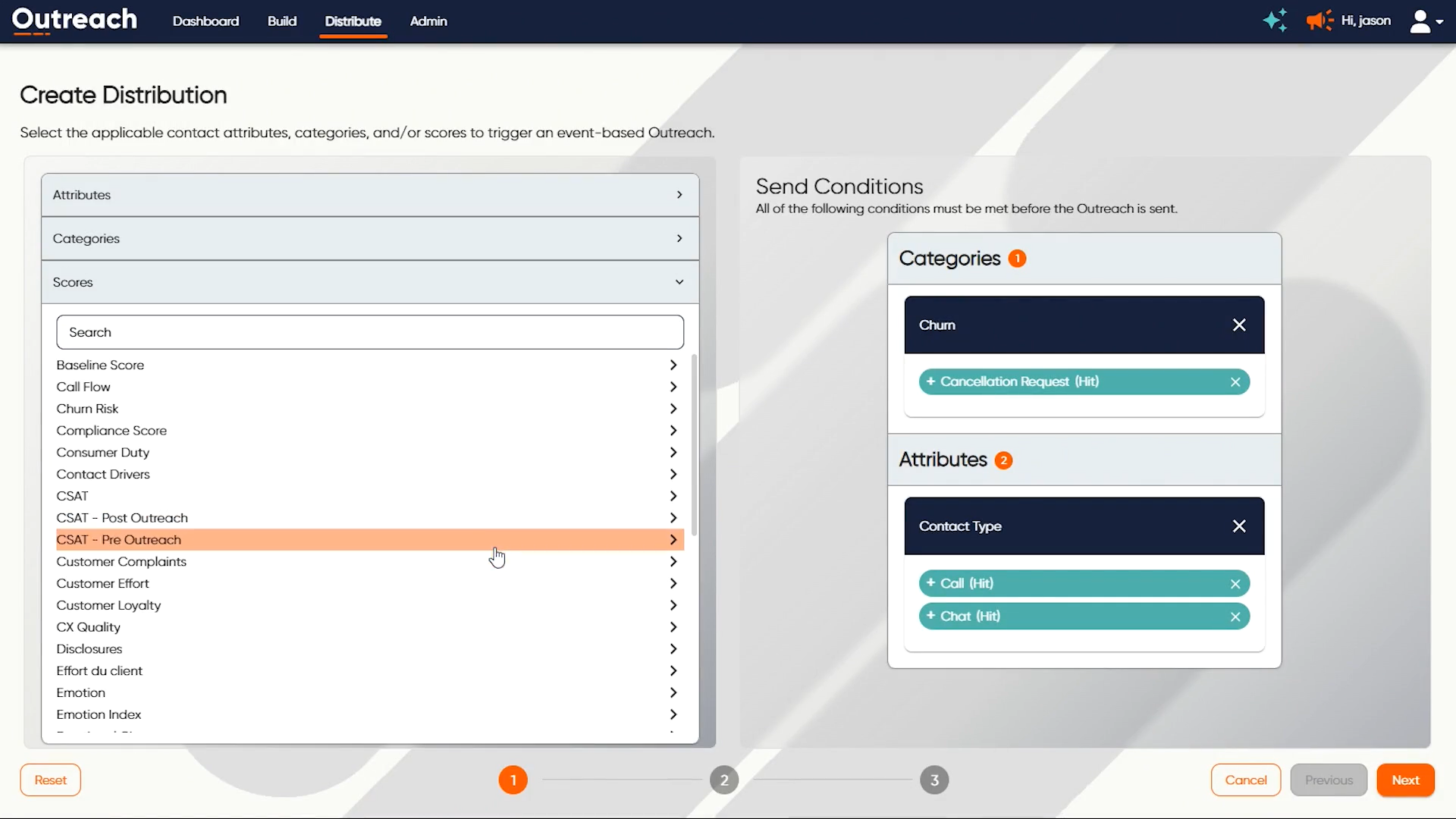Open the AI sparkle assistant icon
This screenshot has height=819, width=1456.
[1275, 20]
